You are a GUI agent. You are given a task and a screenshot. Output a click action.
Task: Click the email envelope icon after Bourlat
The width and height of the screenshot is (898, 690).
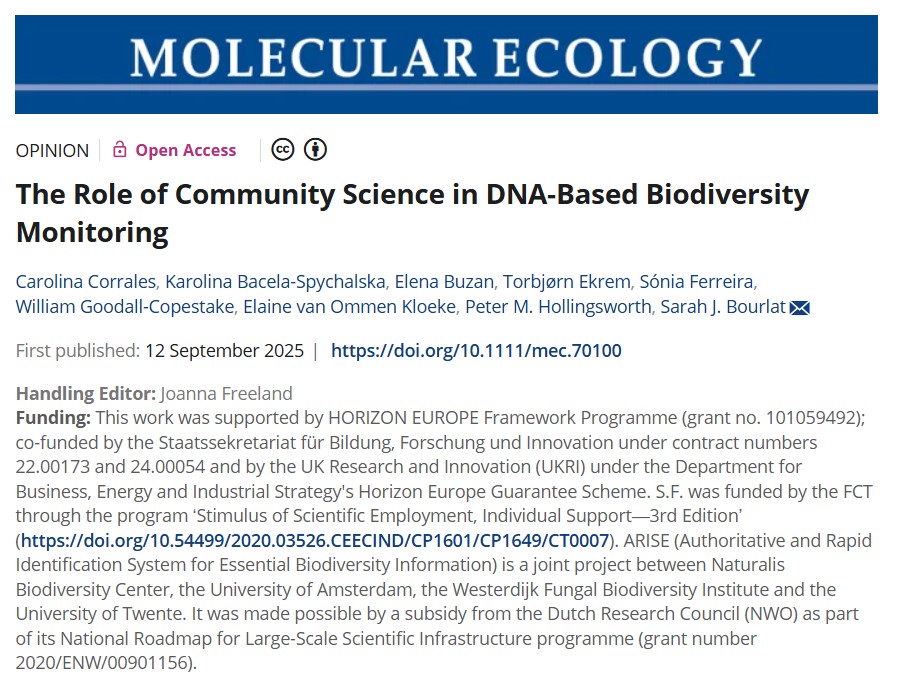799,308
